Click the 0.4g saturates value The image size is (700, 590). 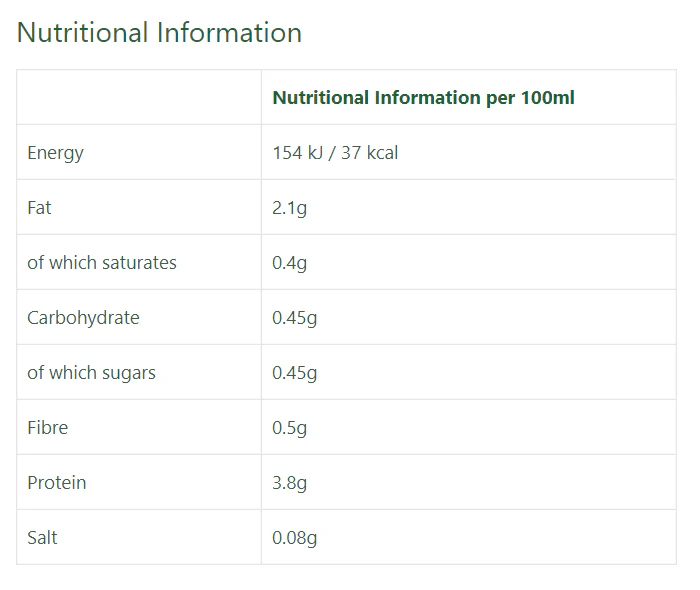289,263
